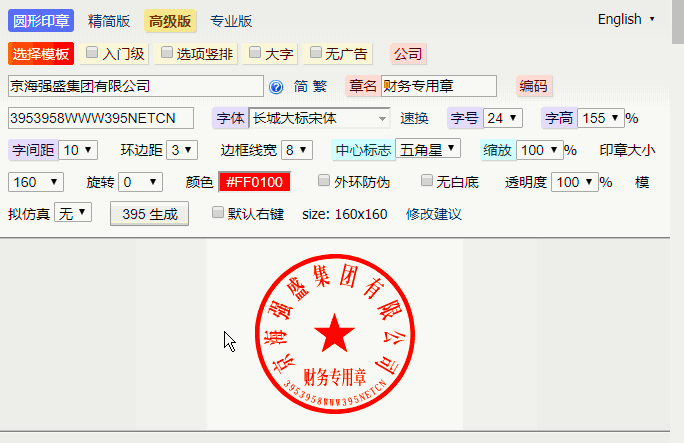Enable the 入门级 checkbox

92,53
